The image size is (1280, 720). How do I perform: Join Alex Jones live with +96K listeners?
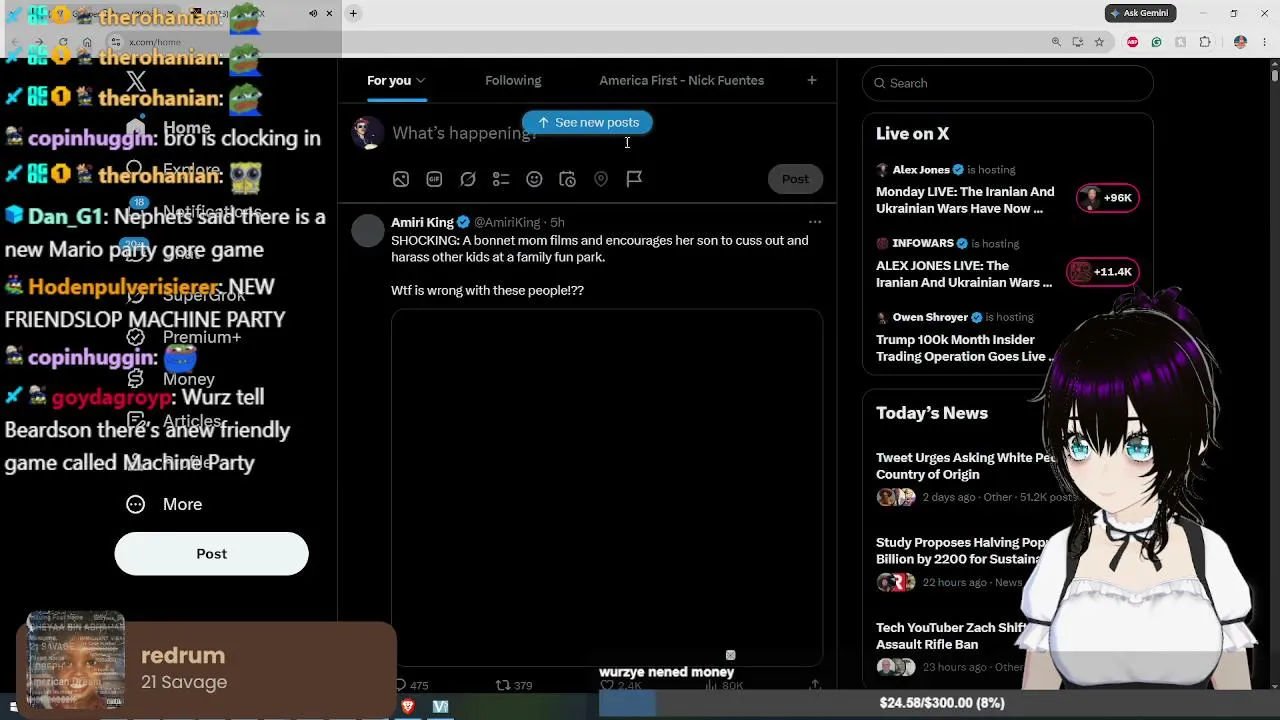point(1107,198)
